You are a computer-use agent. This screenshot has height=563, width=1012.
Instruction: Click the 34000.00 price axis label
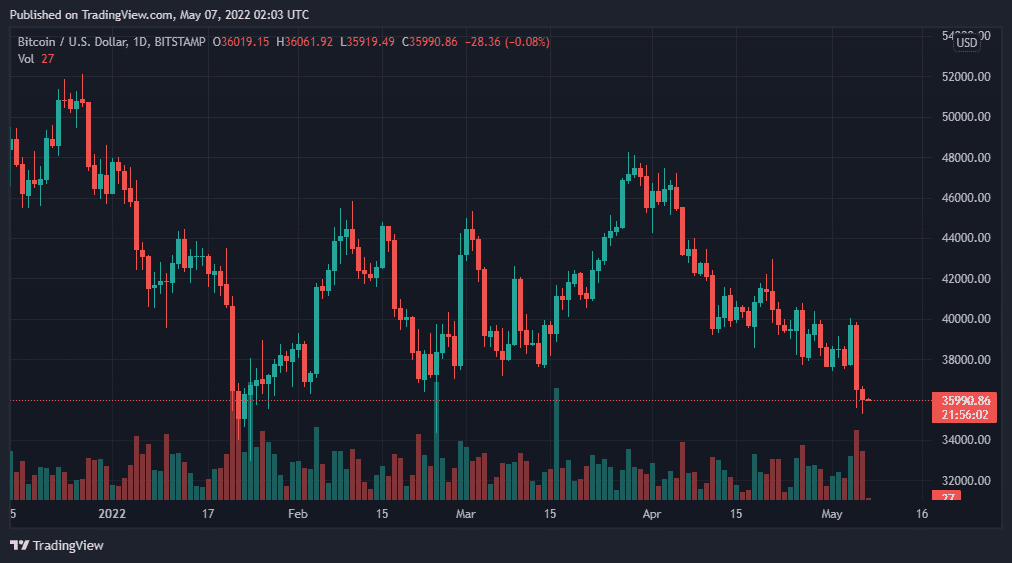click(x=966, y=440)
